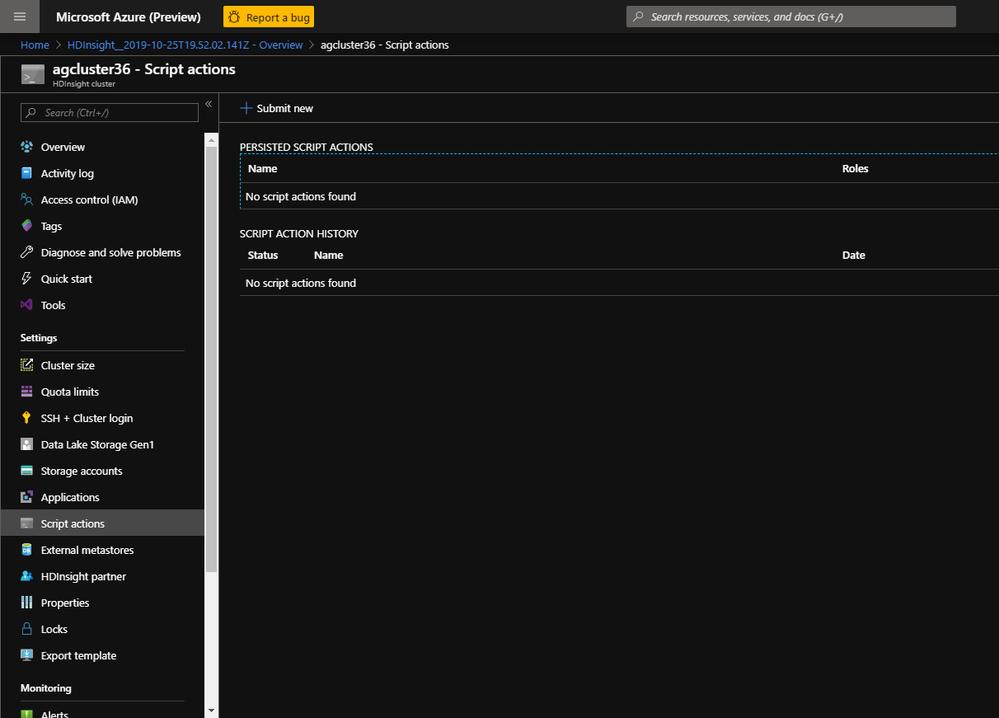Collapse the sidebar with double chevron
The width and height of the screenshot is (999, 718).
208,104
